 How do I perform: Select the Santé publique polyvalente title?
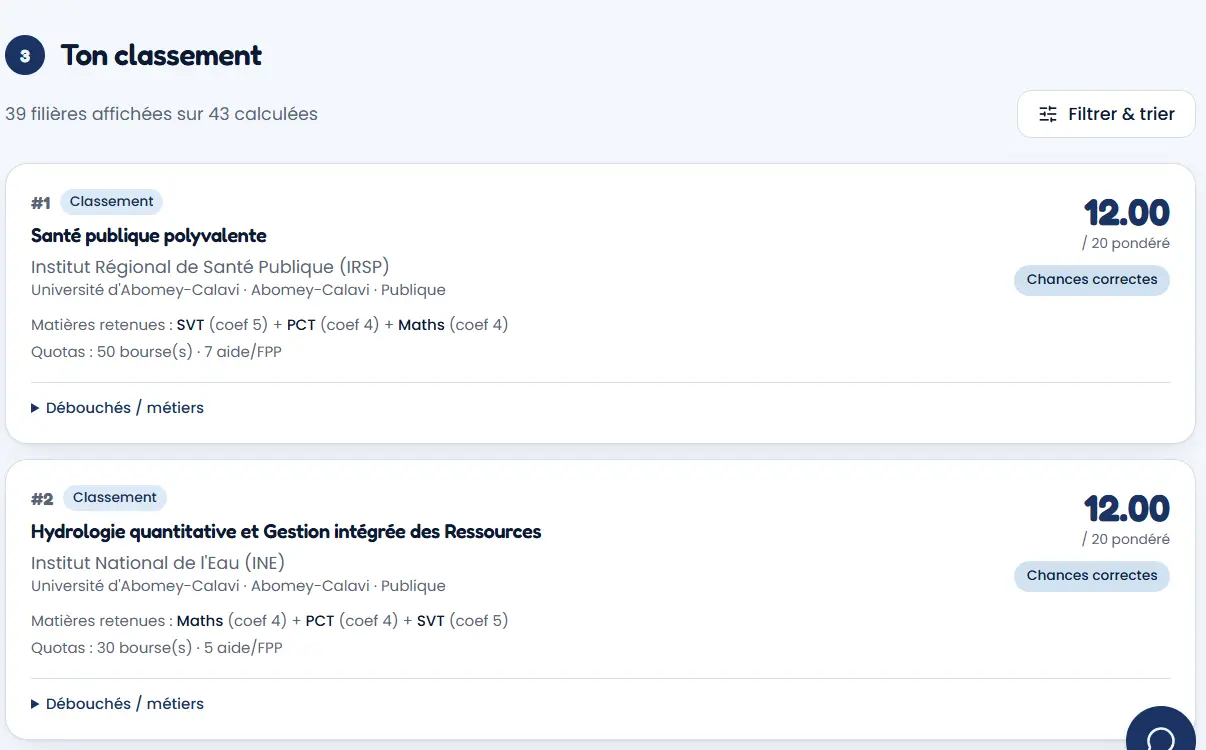coord(149,236)
